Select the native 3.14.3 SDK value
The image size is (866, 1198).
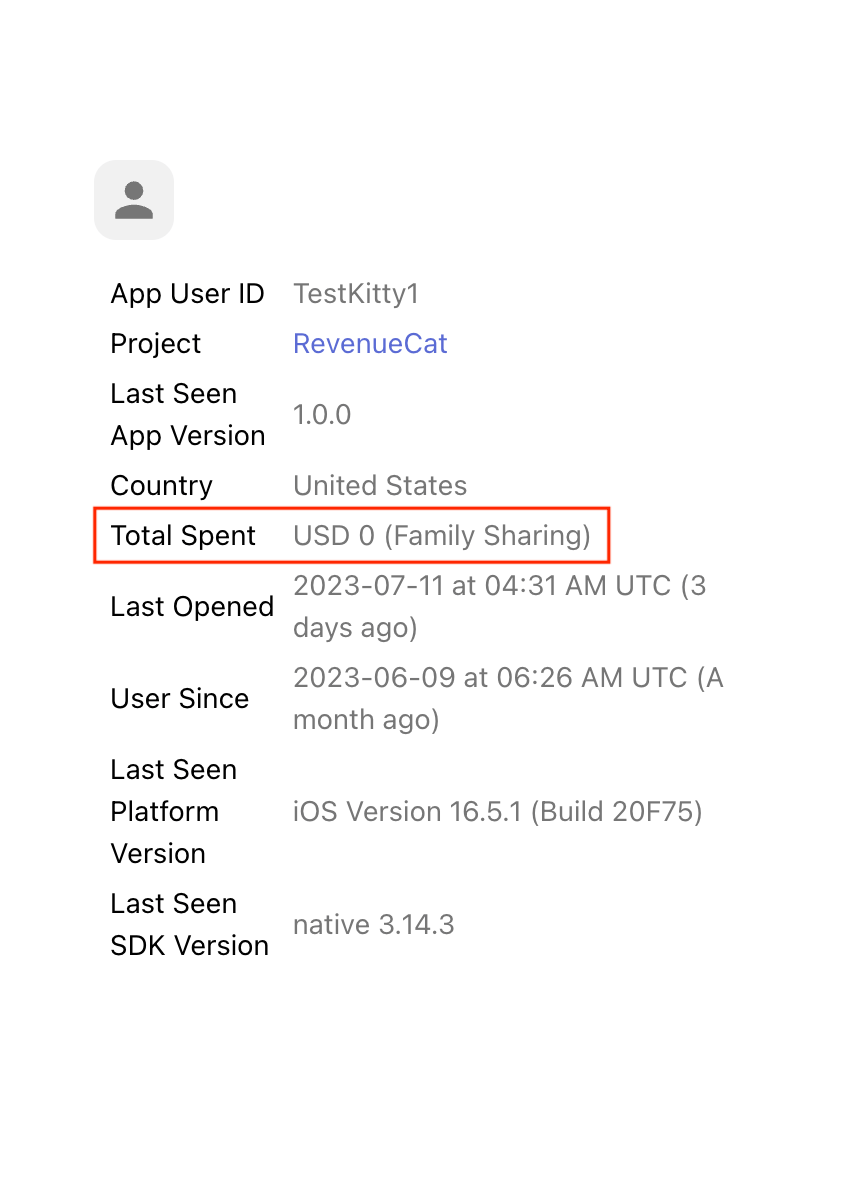374,924
